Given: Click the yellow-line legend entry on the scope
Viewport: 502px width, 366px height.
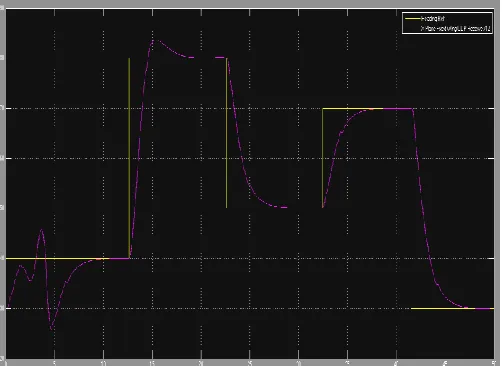Looking at the screenshot, I should click(x=425, y=19).
